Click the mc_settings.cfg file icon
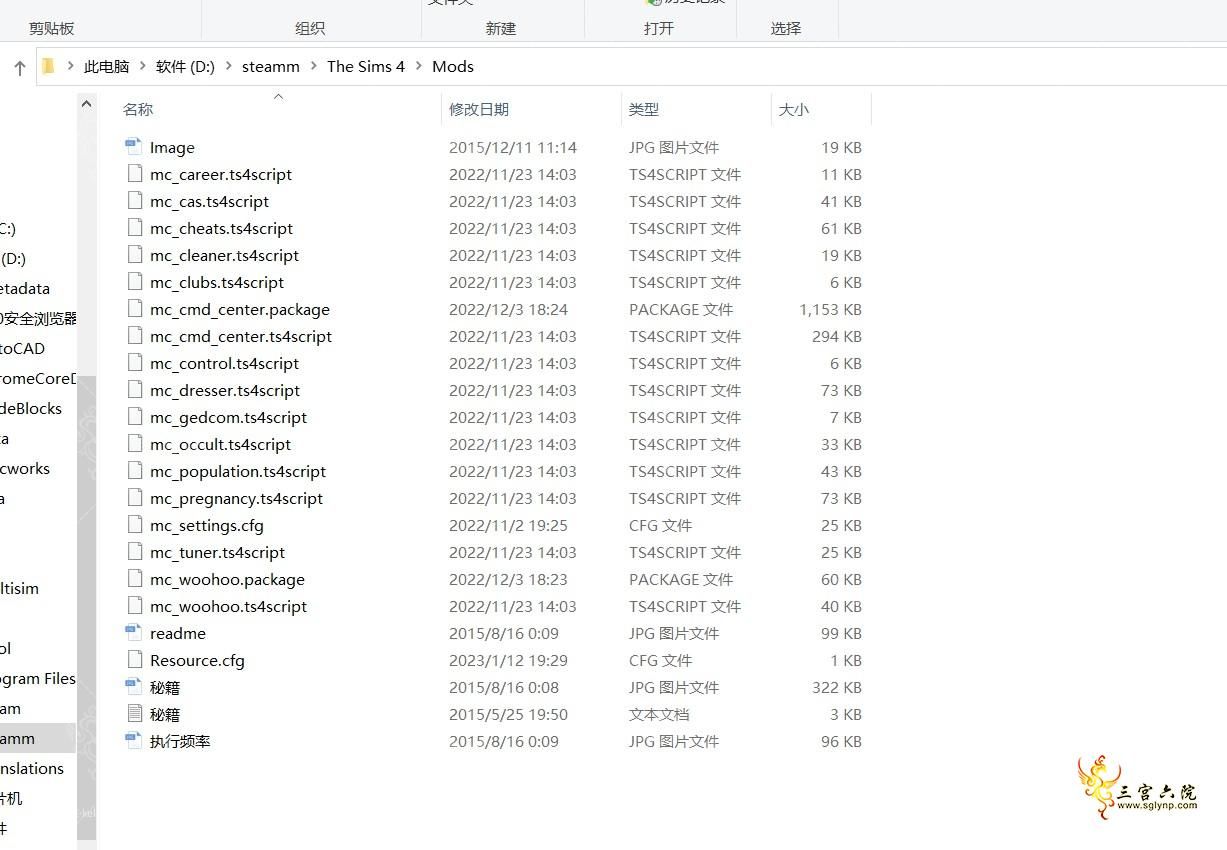This screenshot has width=1227, height=850. [134, 525]
